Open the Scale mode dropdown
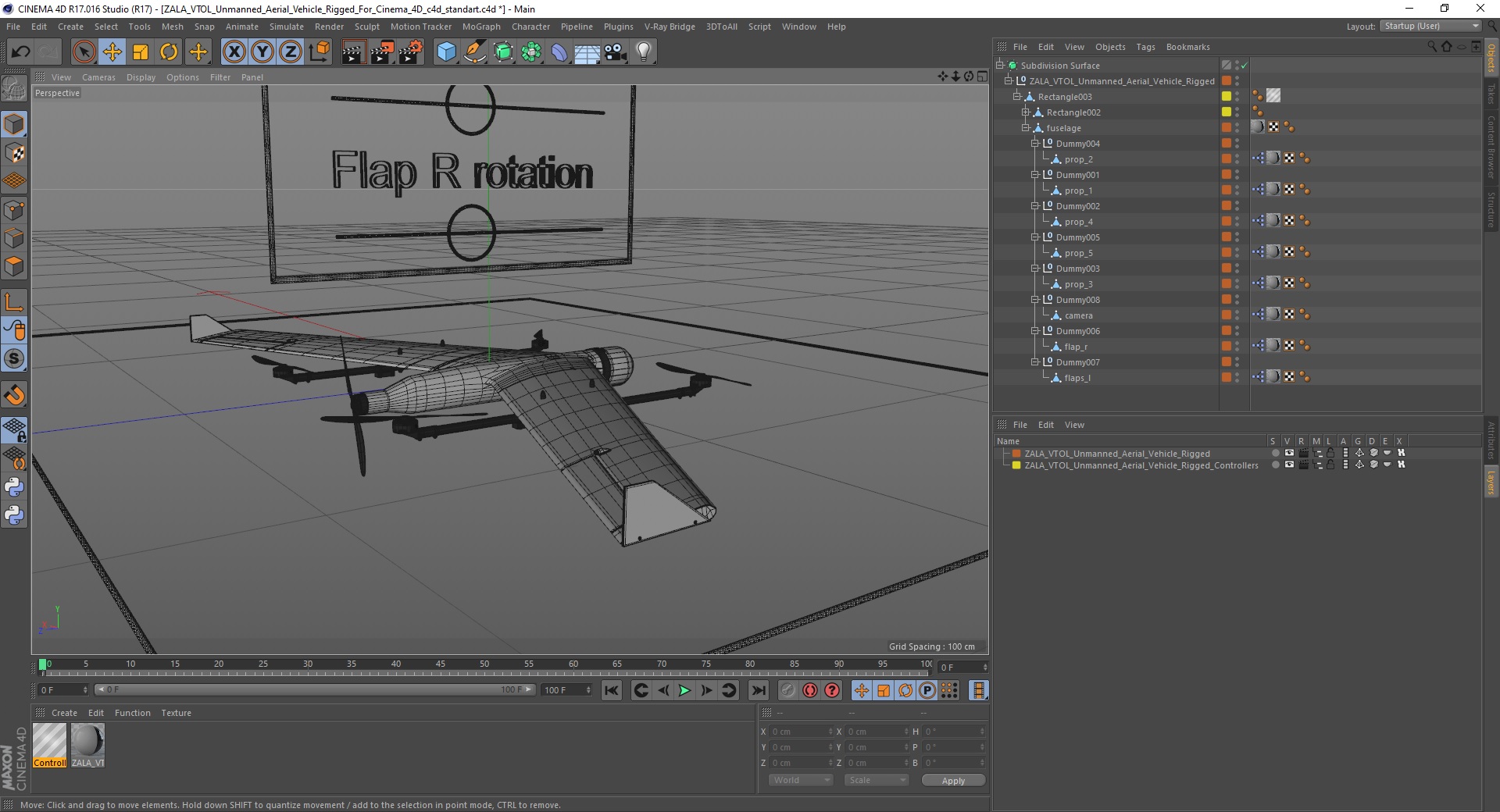This screenshot has height=812, width=1500. [x=877, y=780]
